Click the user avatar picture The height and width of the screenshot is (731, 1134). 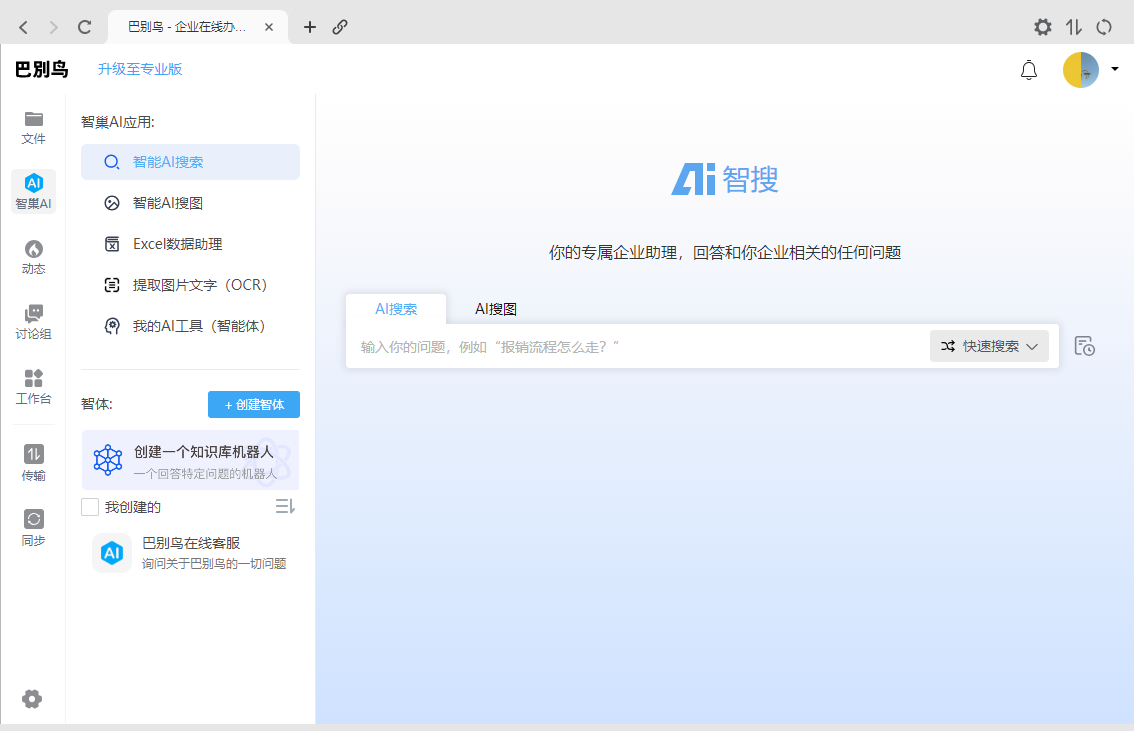(x=1080, y=70)
